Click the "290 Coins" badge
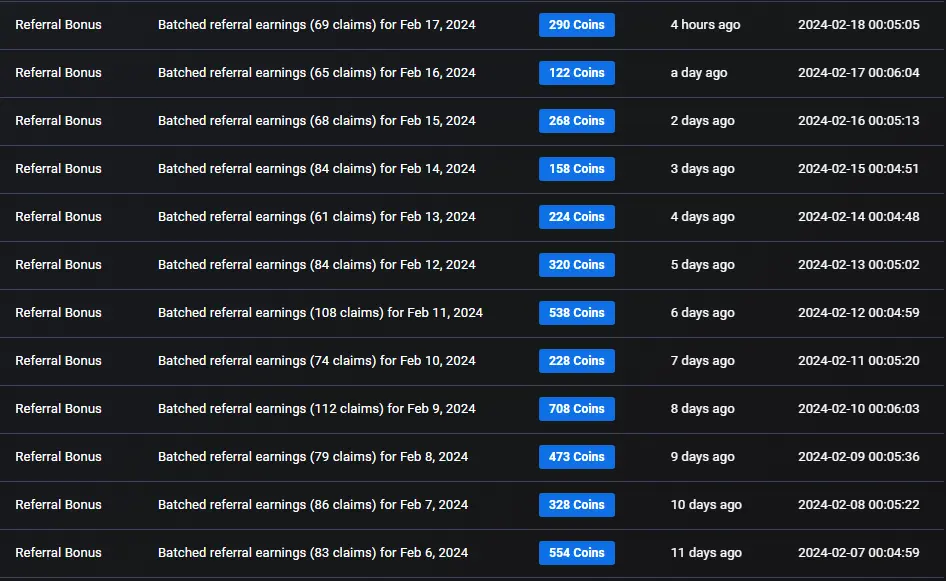 tap(577, 25)
